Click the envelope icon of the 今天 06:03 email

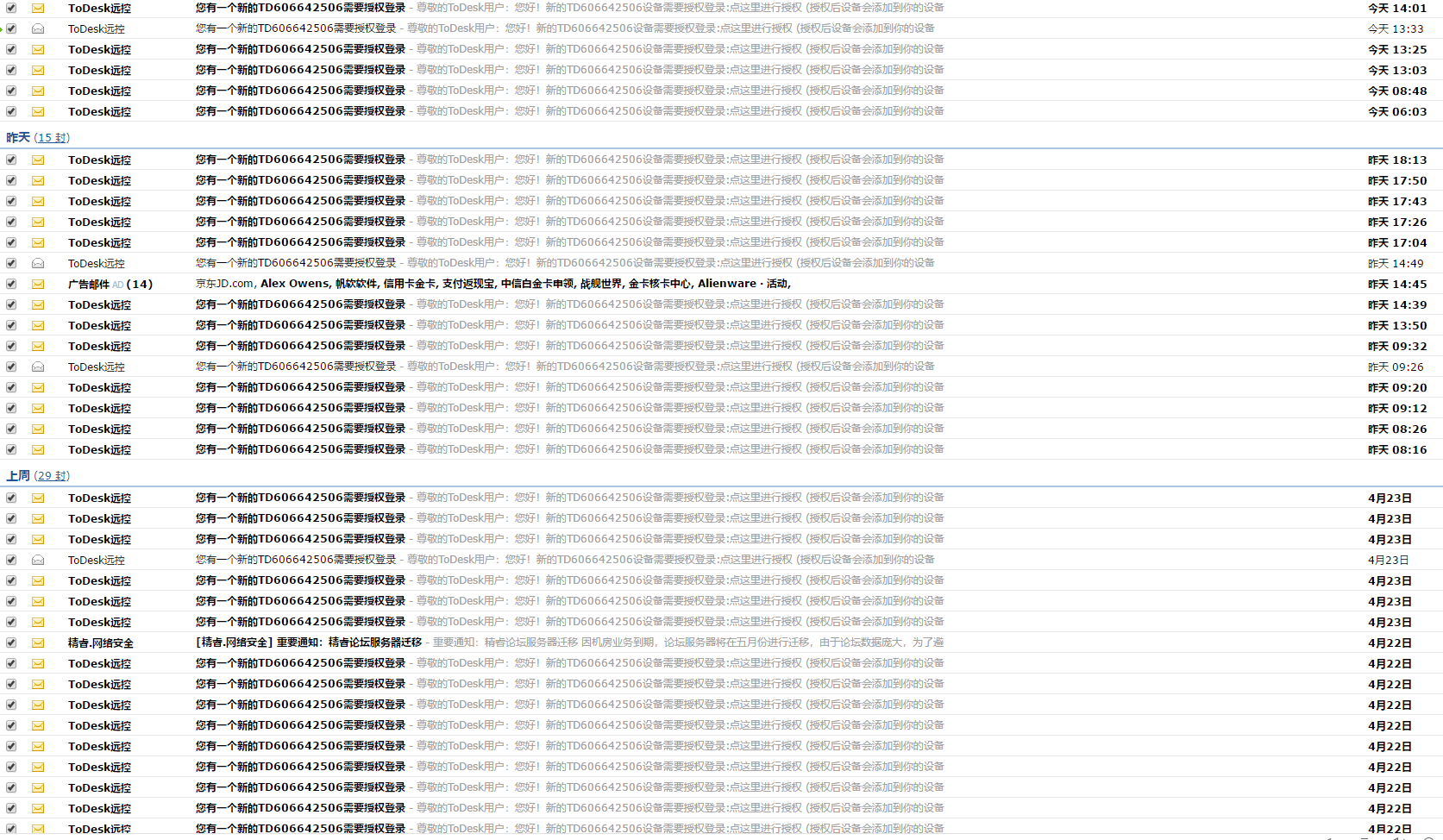(x=38, y=111)
